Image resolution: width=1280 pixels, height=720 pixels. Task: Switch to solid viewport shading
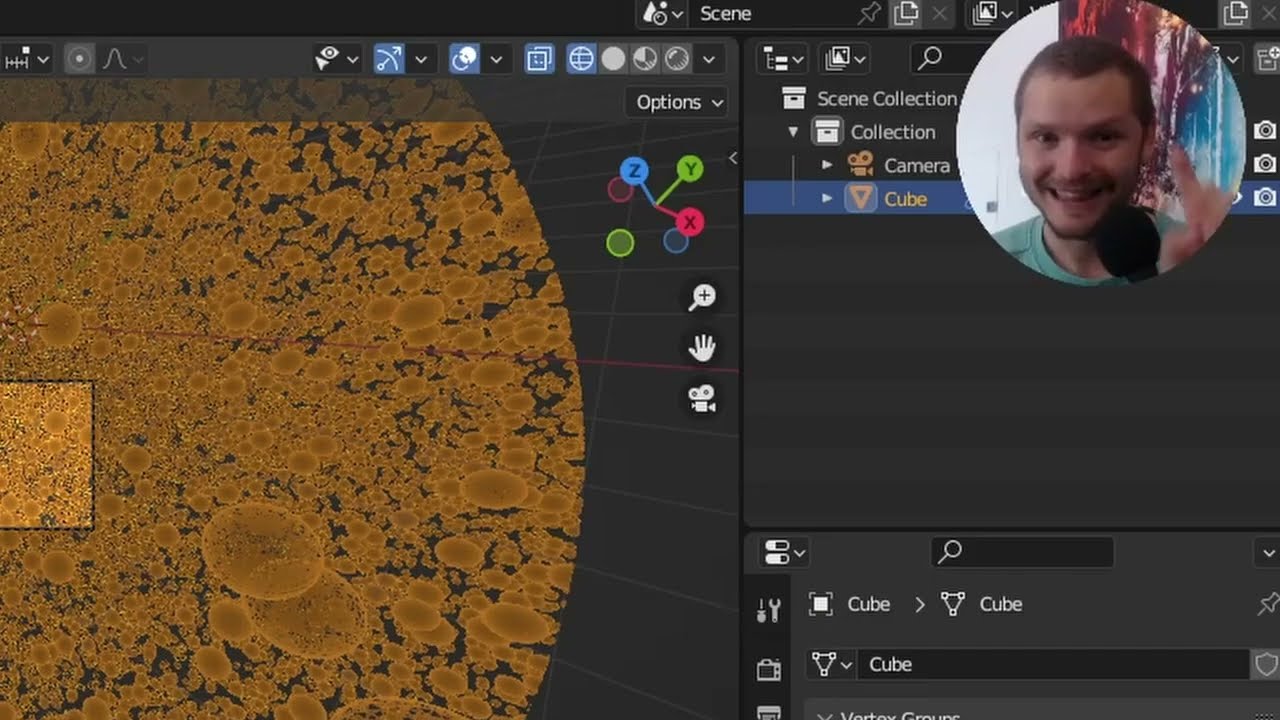click(613, 60)
